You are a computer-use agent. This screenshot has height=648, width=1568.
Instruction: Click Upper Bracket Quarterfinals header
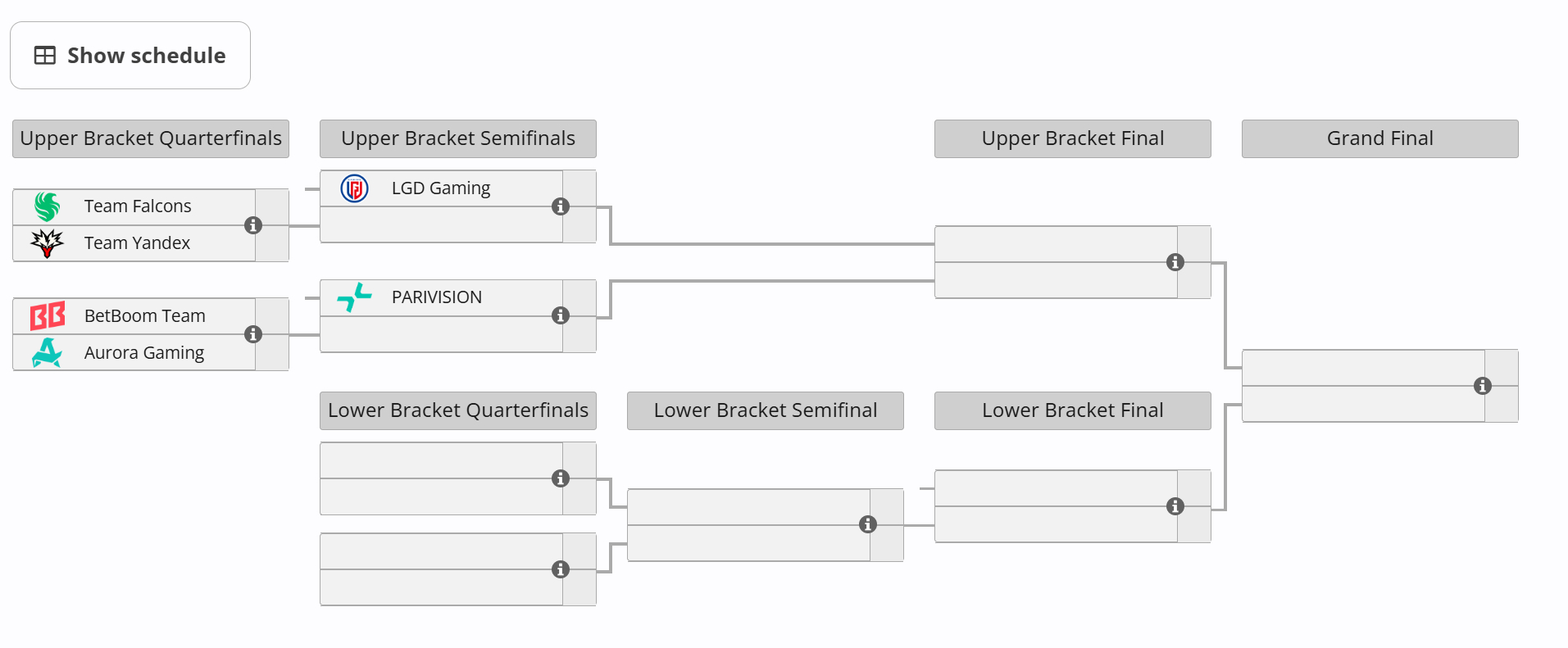point(151,138)
